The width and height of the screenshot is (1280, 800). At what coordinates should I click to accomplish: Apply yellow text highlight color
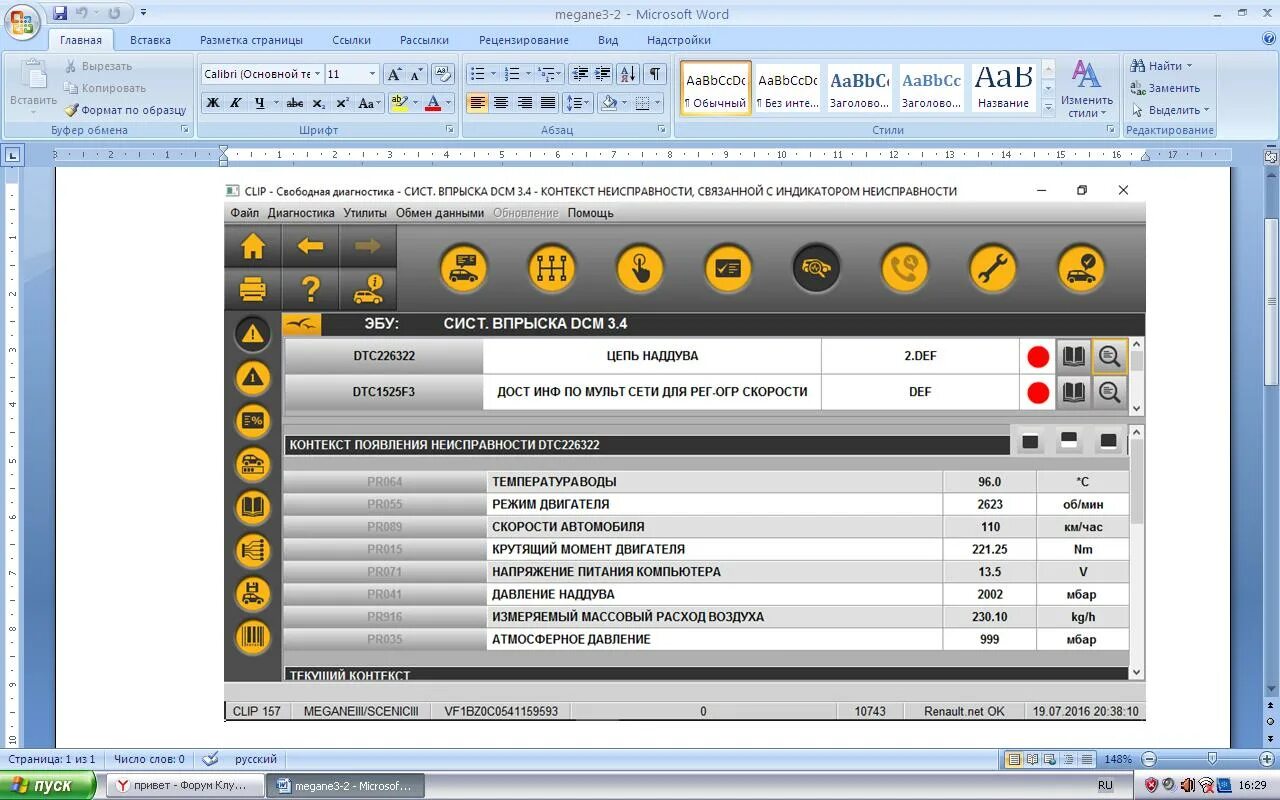[x=399, y=103]
